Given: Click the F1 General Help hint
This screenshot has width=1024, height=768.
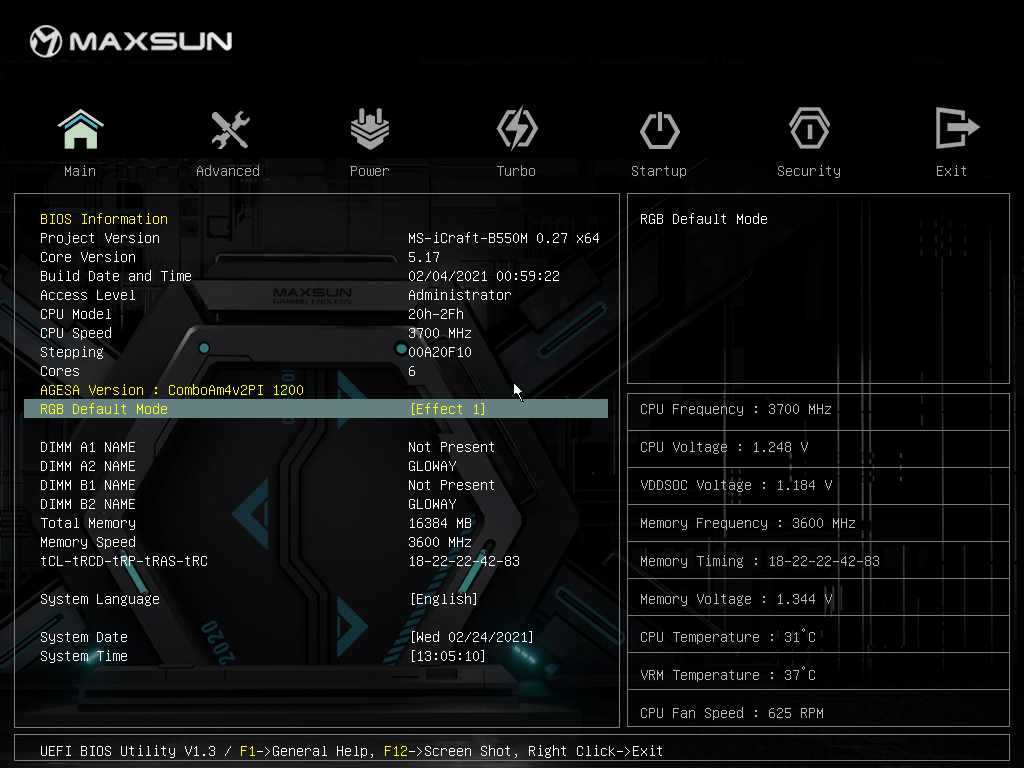Looking at the screenshot, I should pos(305,751).
